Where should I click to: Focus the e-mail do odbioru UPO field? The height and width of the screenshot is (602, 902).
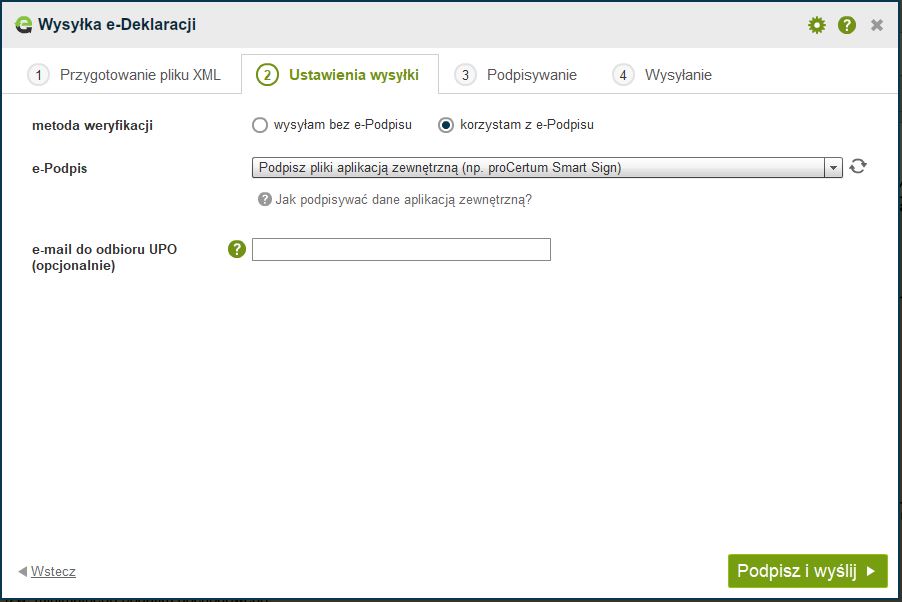[401, 249]
